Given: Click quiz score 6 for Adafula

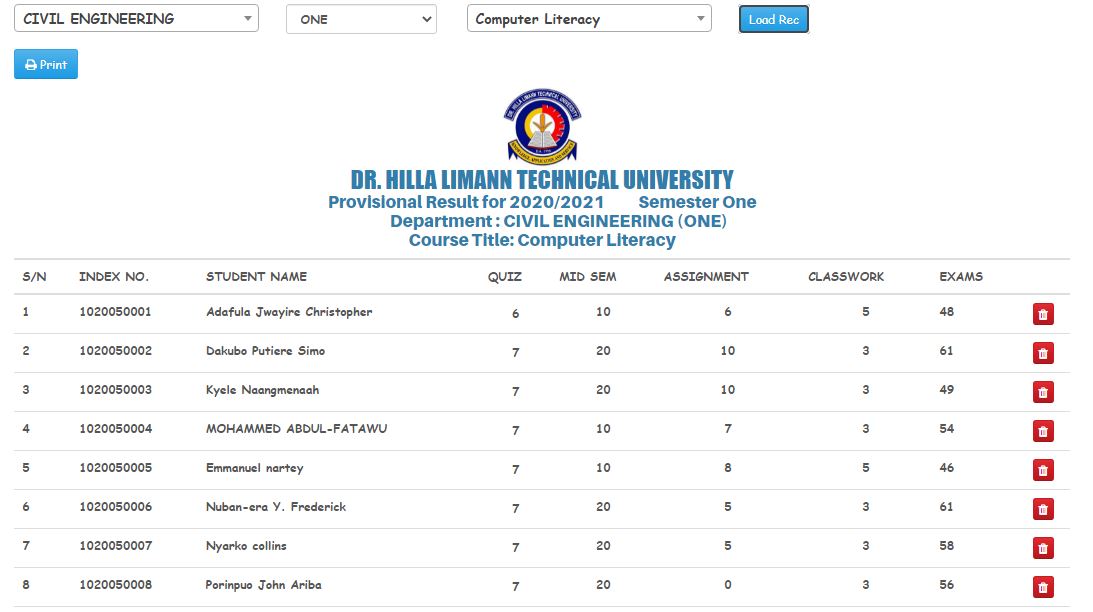Looking at the screenshot, I should point(516,314).
